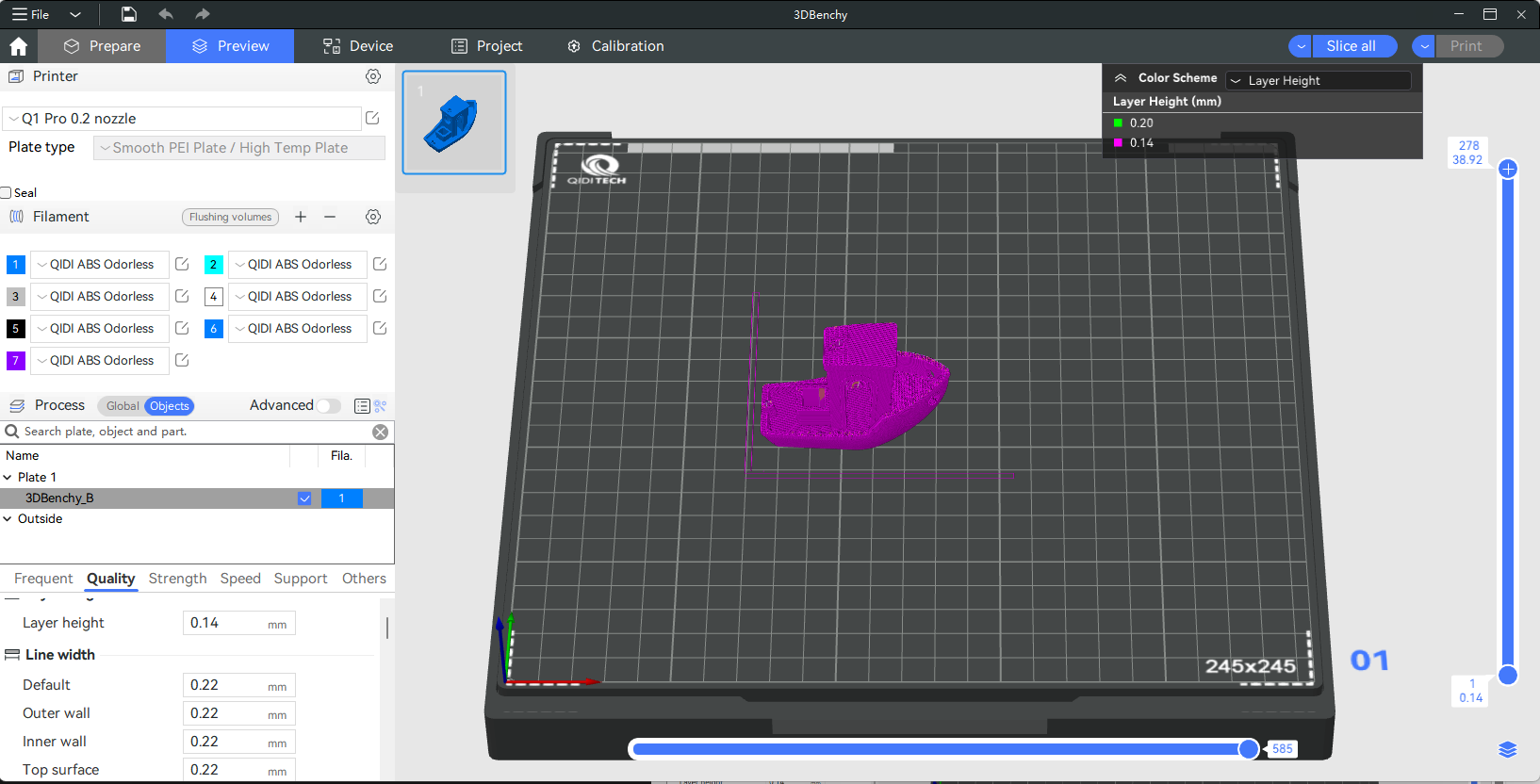The width and height of the screenshot is (1540, 784).
Task: Click the Slice all button
Action: [x=1353, y=46]
